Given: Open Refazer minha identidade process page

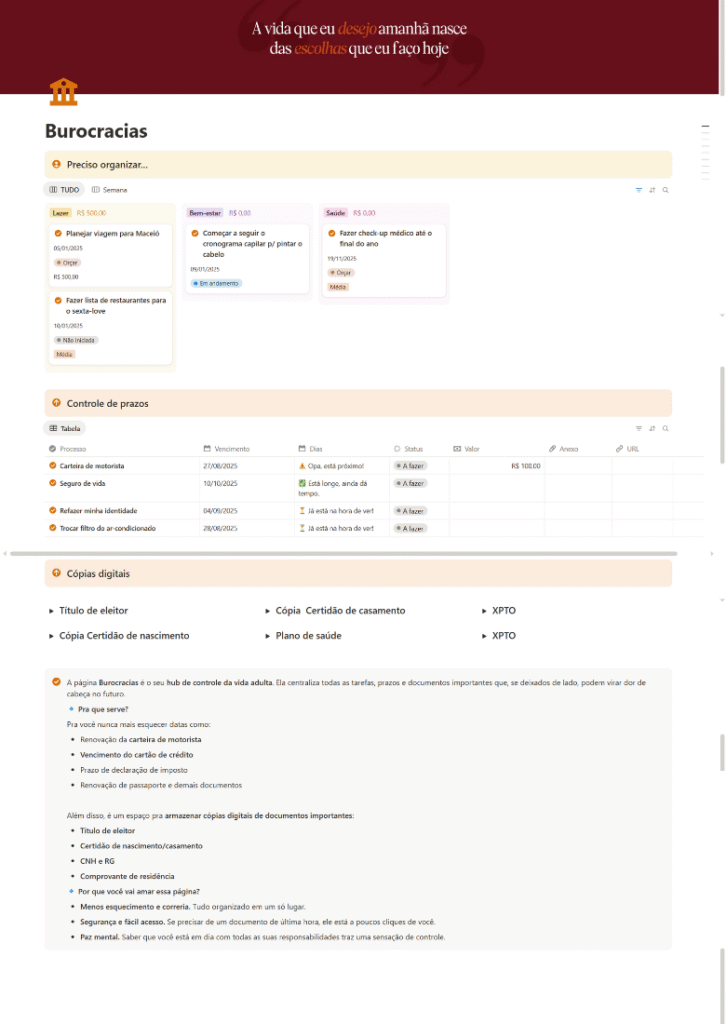Looking at the screenshot, I should [99, 511].
